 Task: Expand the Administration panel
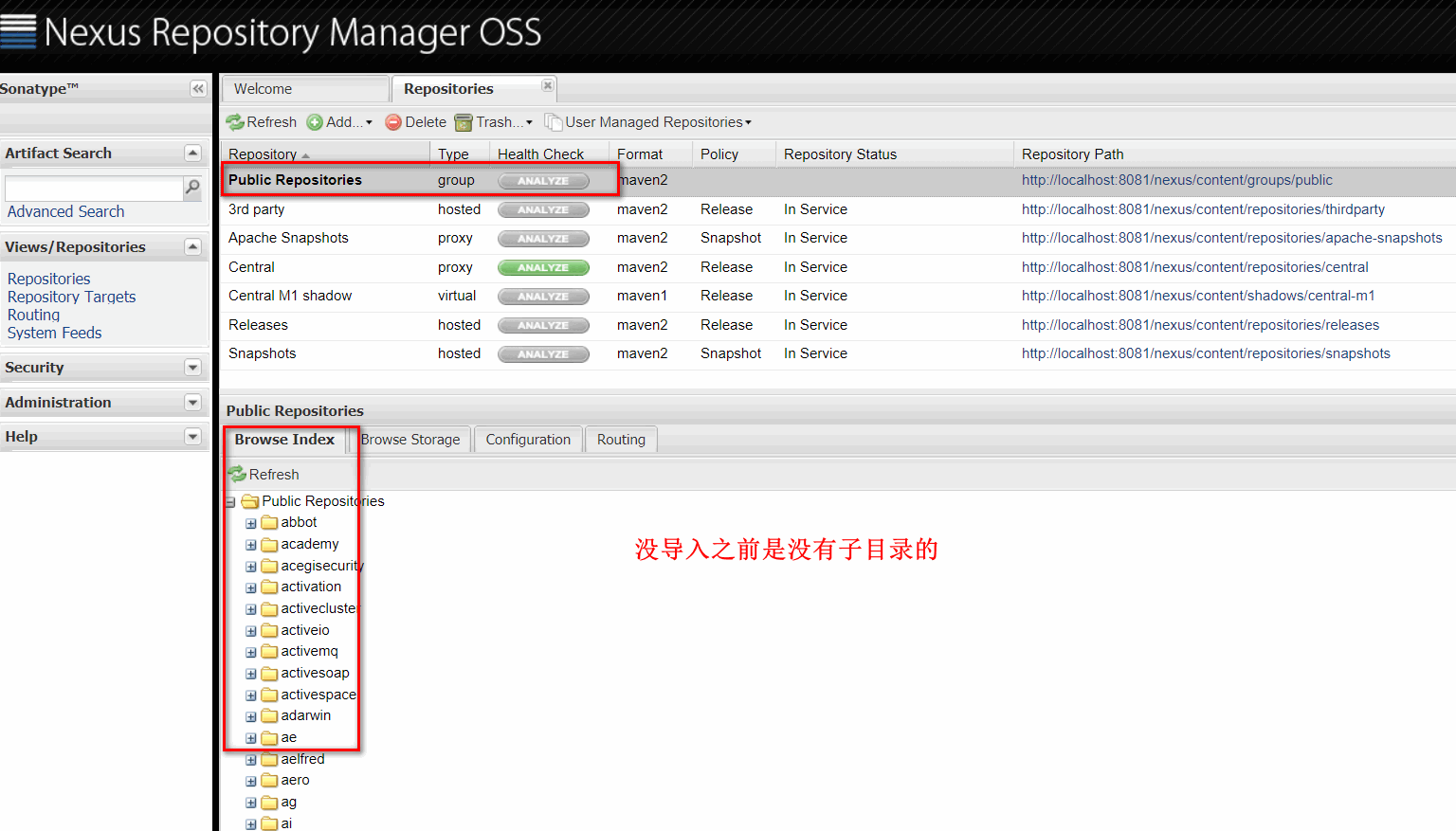[193, 402]
